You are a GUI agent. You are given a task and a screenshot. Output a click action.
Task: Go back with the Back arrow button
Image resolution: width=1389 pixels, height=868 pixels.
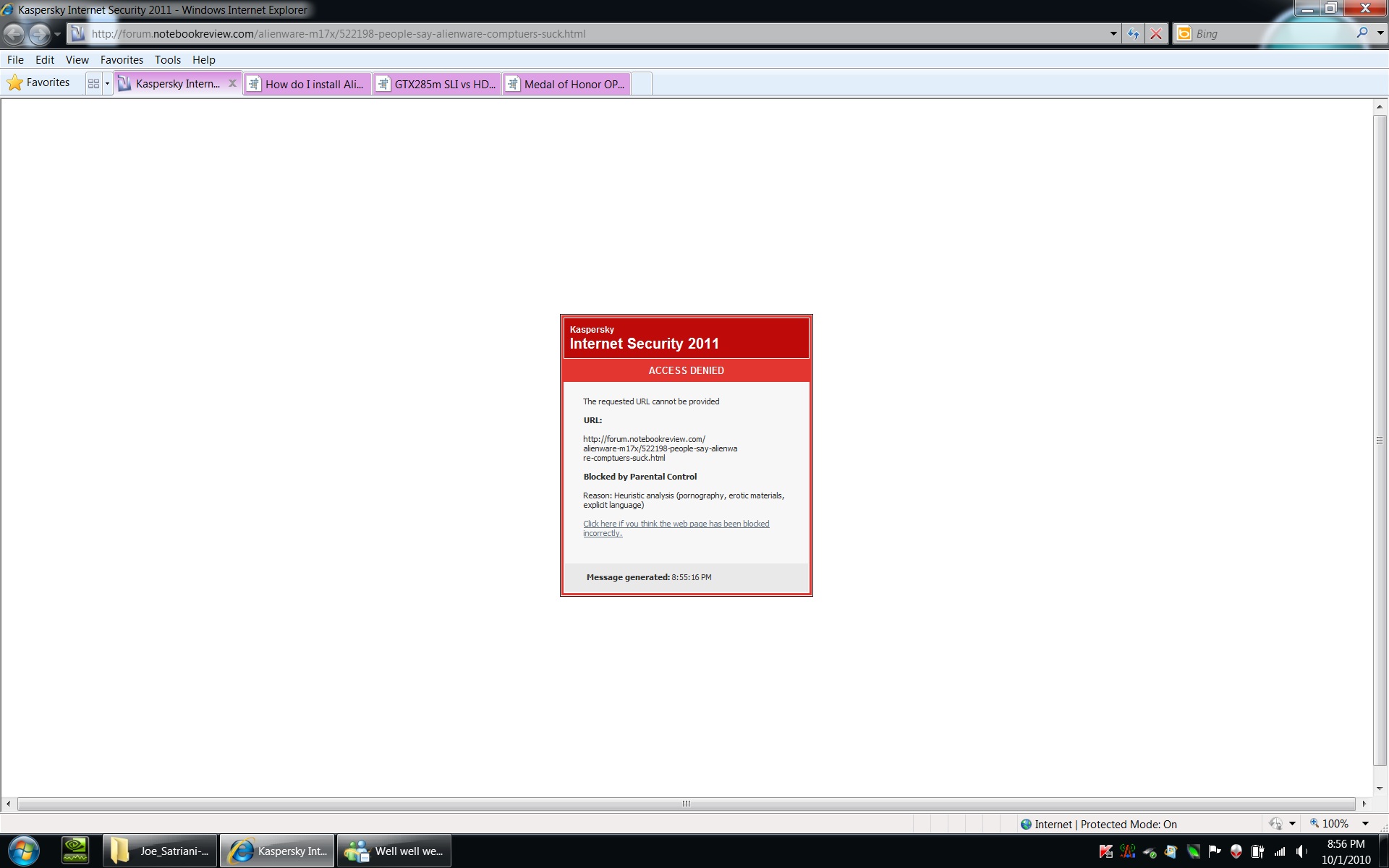pyautogui.click(x=14, y=33)
